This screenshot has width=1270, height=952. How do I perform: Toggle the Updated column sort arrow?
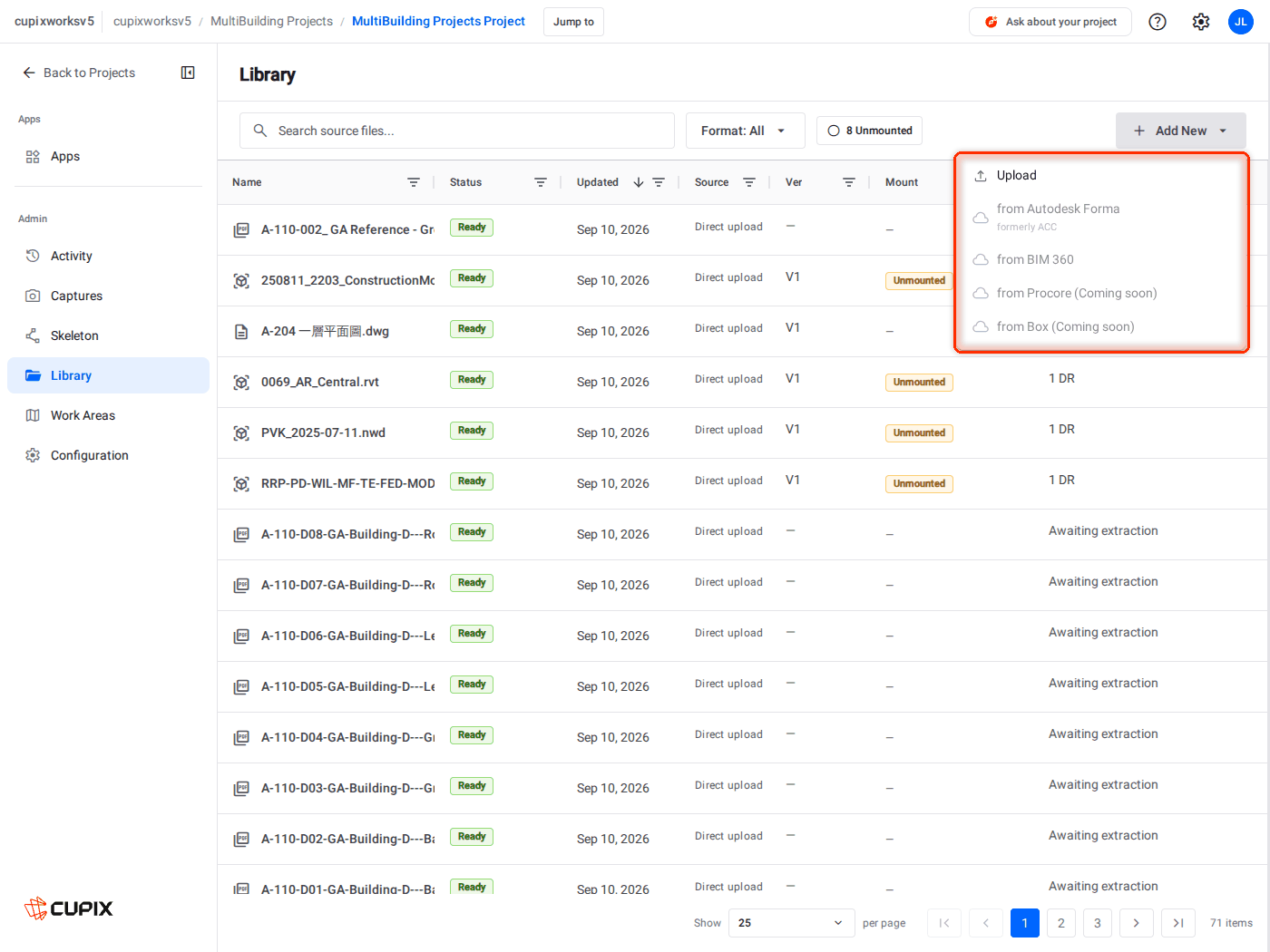tap(639, 182)
